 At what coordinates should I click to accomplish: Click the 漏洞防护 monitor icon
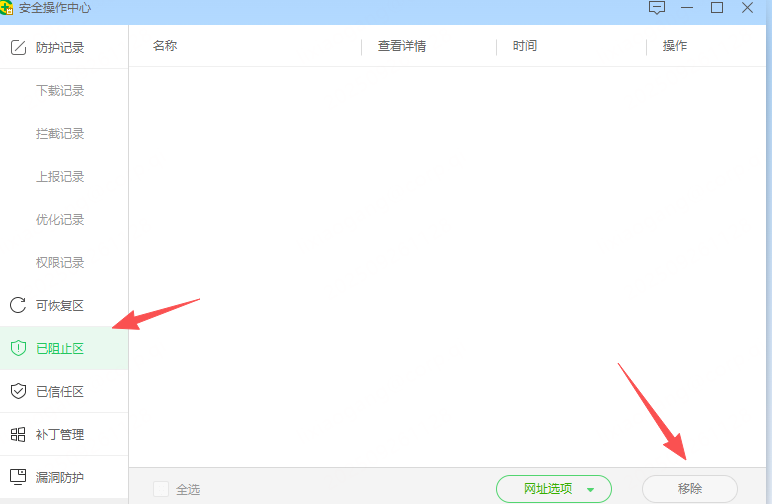pyautogui.click(x=18, y=477)
